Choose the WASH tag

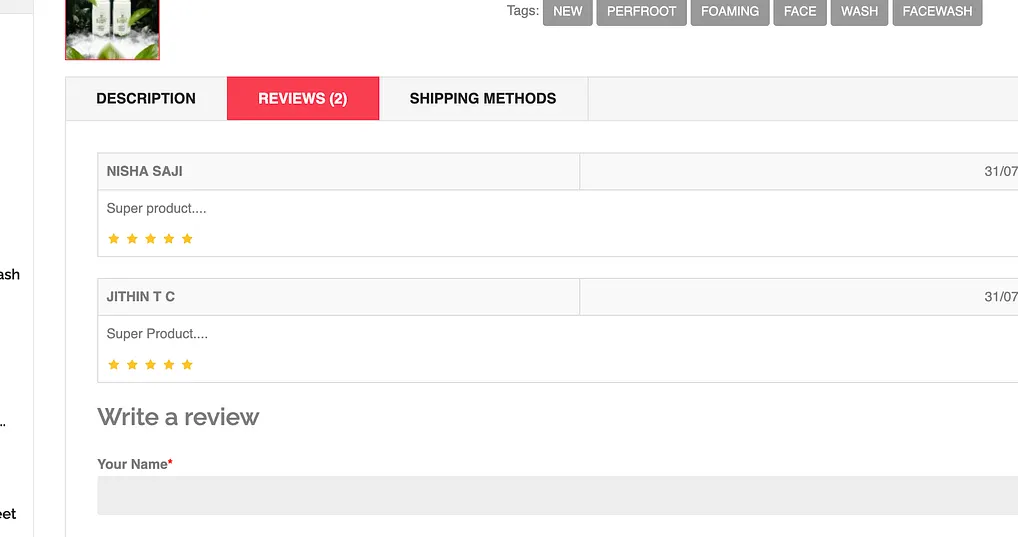point(859,12)
